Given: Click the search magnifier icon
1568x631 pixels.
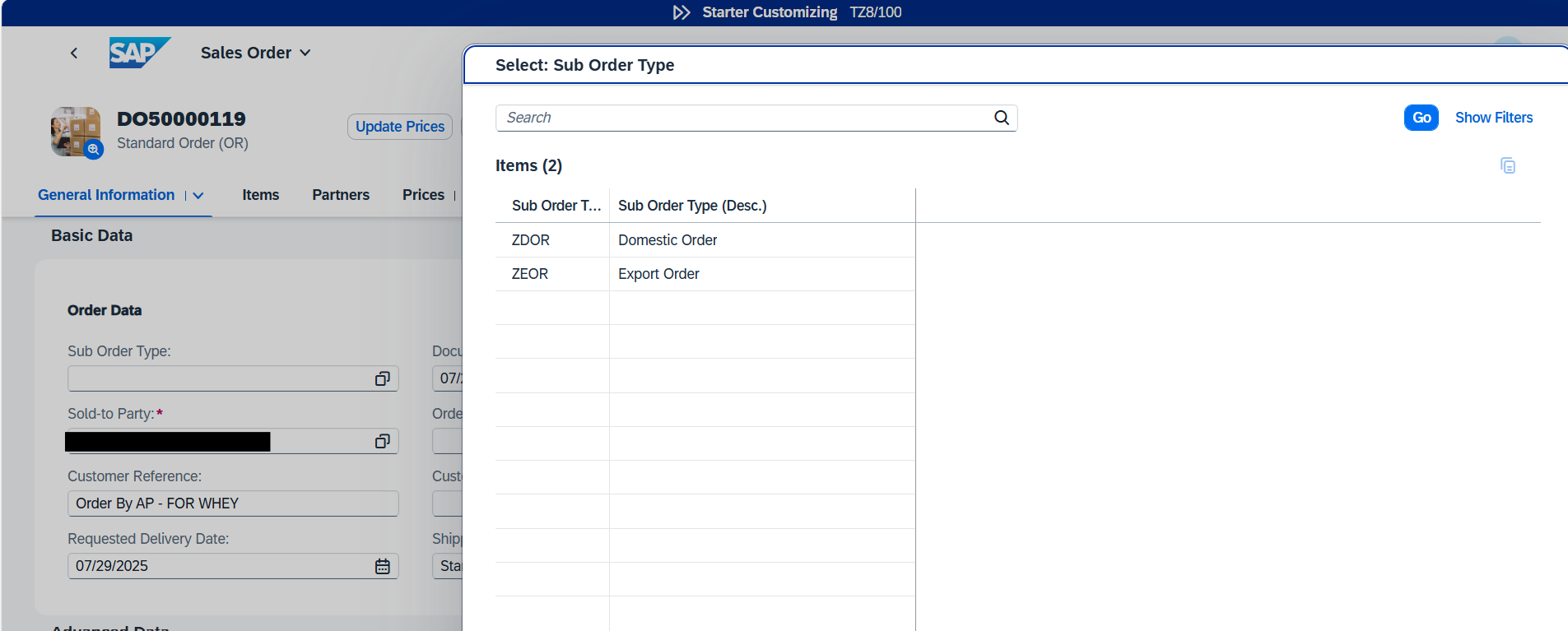Looking at the screenshot, I should (x=1002, y=118).
